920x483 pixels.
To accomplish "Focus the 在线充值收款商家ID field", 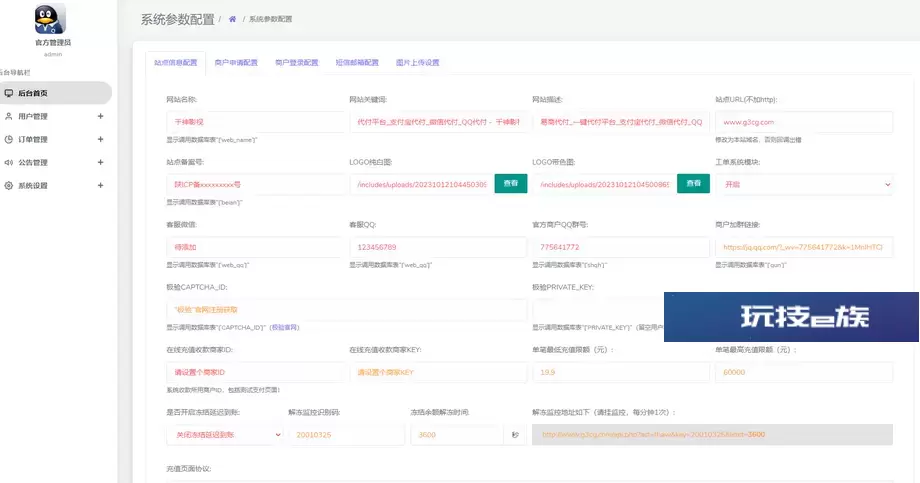I will point(255,372).
